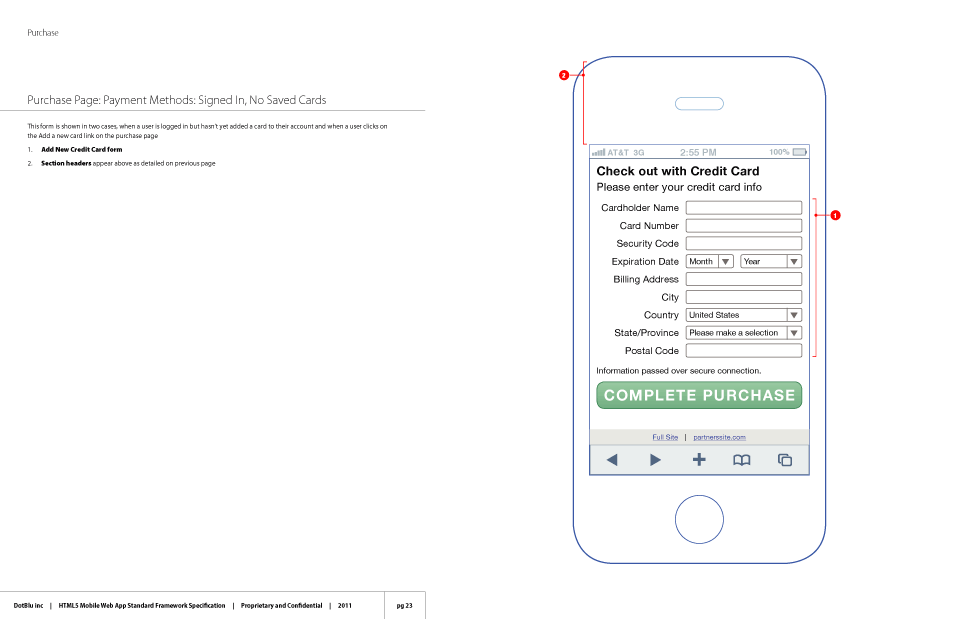Tap the forward navigation arrow icon
Viewport: 960px width, 619px height.
click(655, 459)
